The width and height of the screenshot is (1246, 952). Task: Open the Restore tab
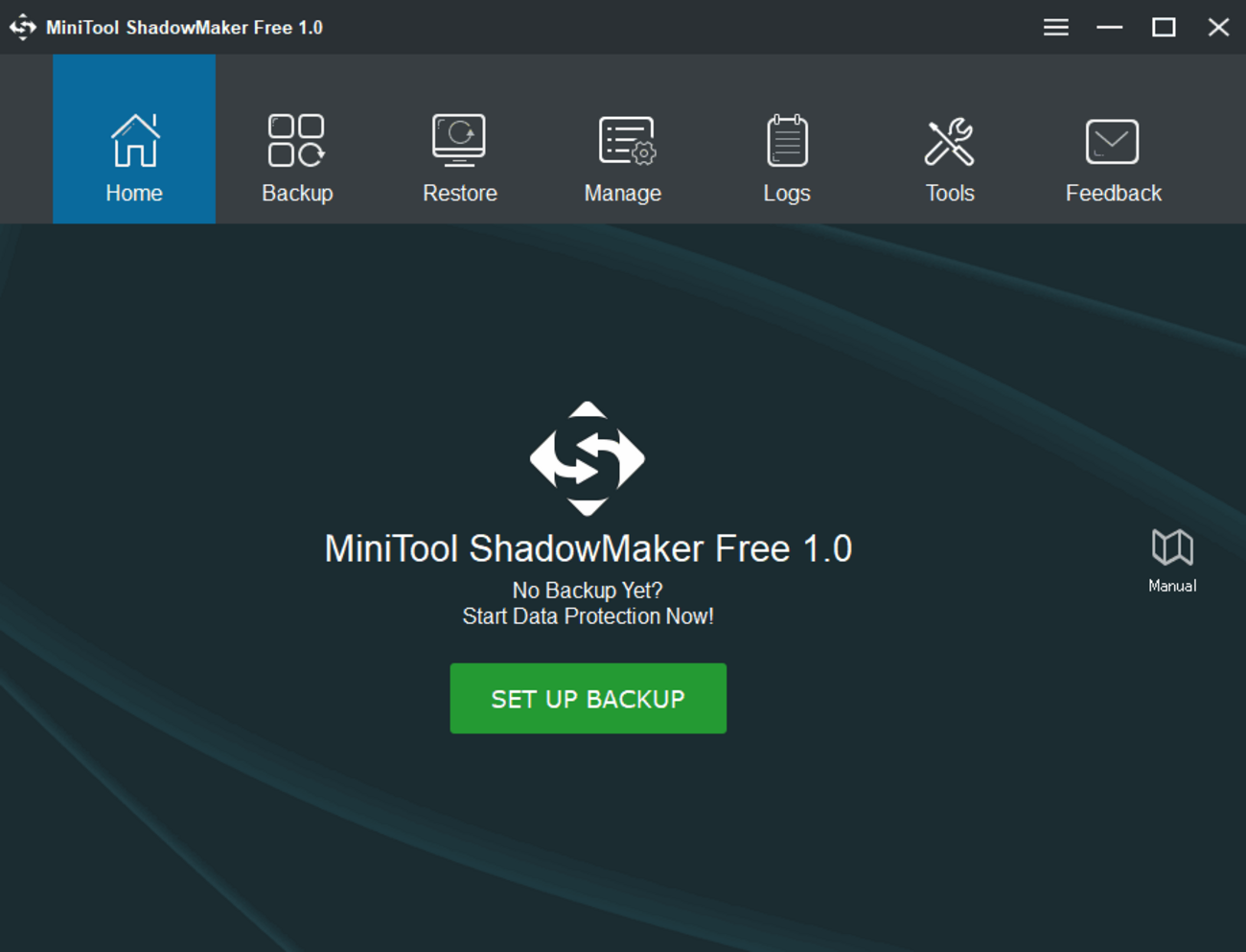click(460, 139)
